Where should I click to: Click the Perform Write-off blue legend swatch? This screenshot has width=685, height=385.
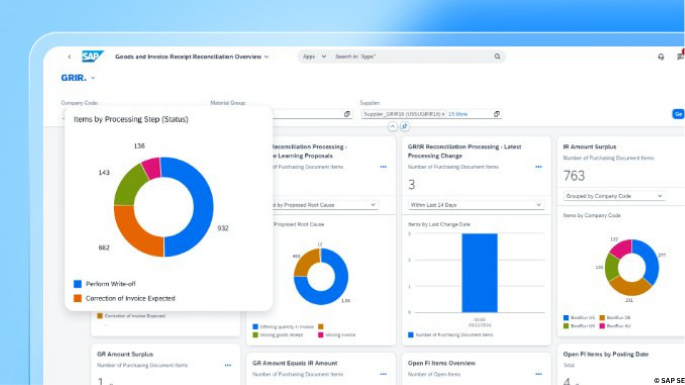pos(78,284)
